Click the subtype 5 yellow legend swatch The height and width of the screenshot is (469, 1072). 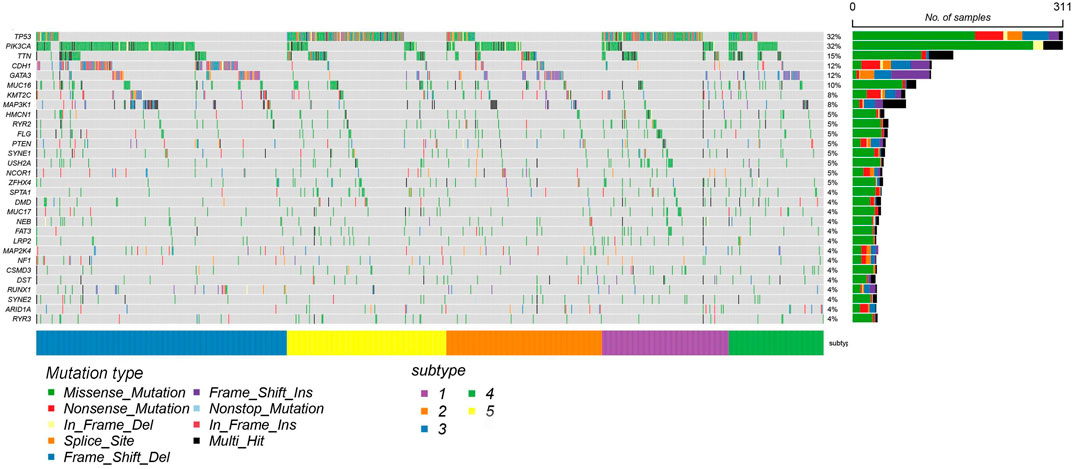point(472,411)
